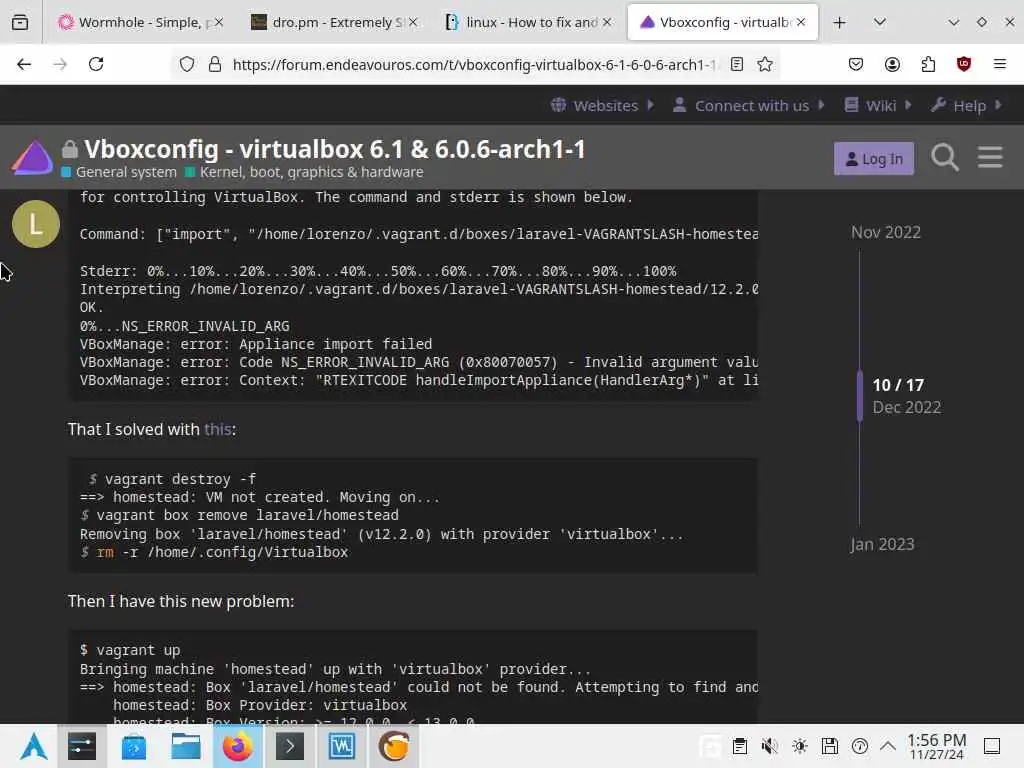
Task: Reload the current page
Action: (96, 64)
